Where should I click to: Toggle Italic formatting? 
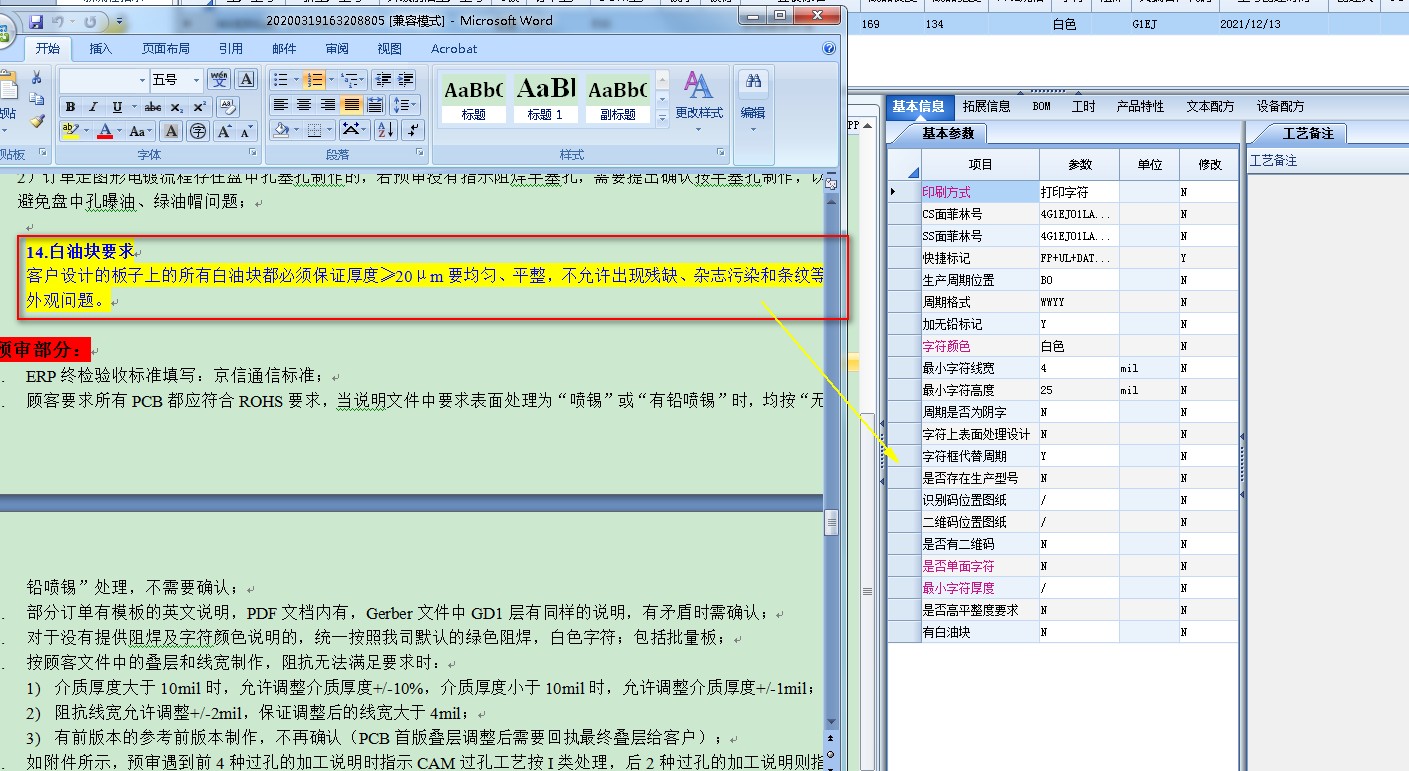[93, 107]
